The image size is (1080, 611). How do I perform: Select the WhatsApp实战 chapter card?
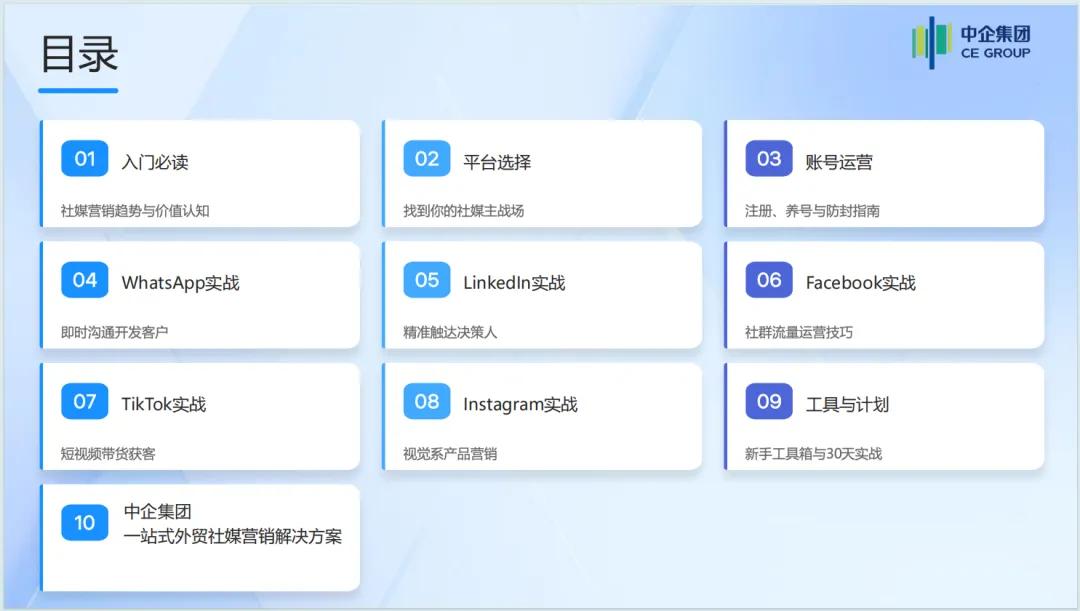pyautogui.click(x=200, y=295)
